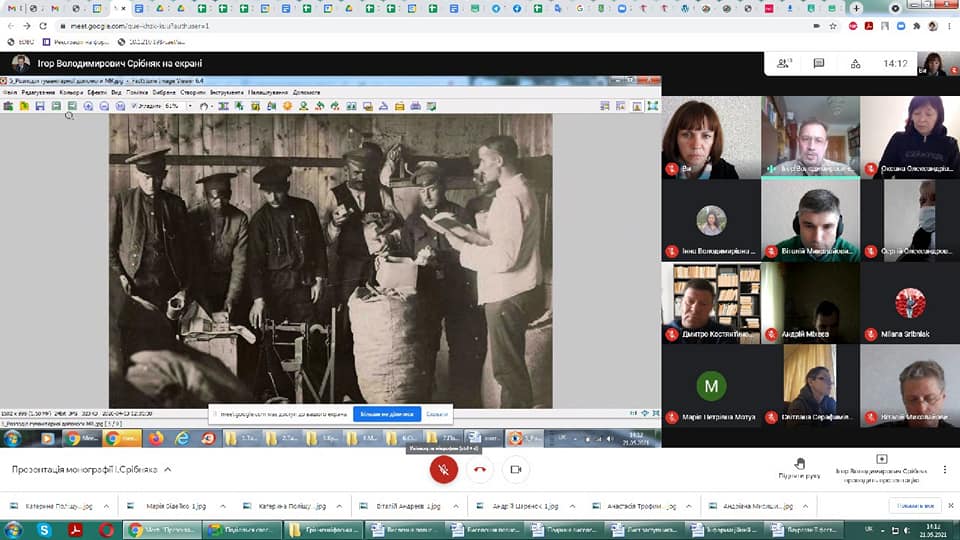Viewport: 960px width, 540px height.
Task: Raise your hand in the meeting
Action: [799, 465]
